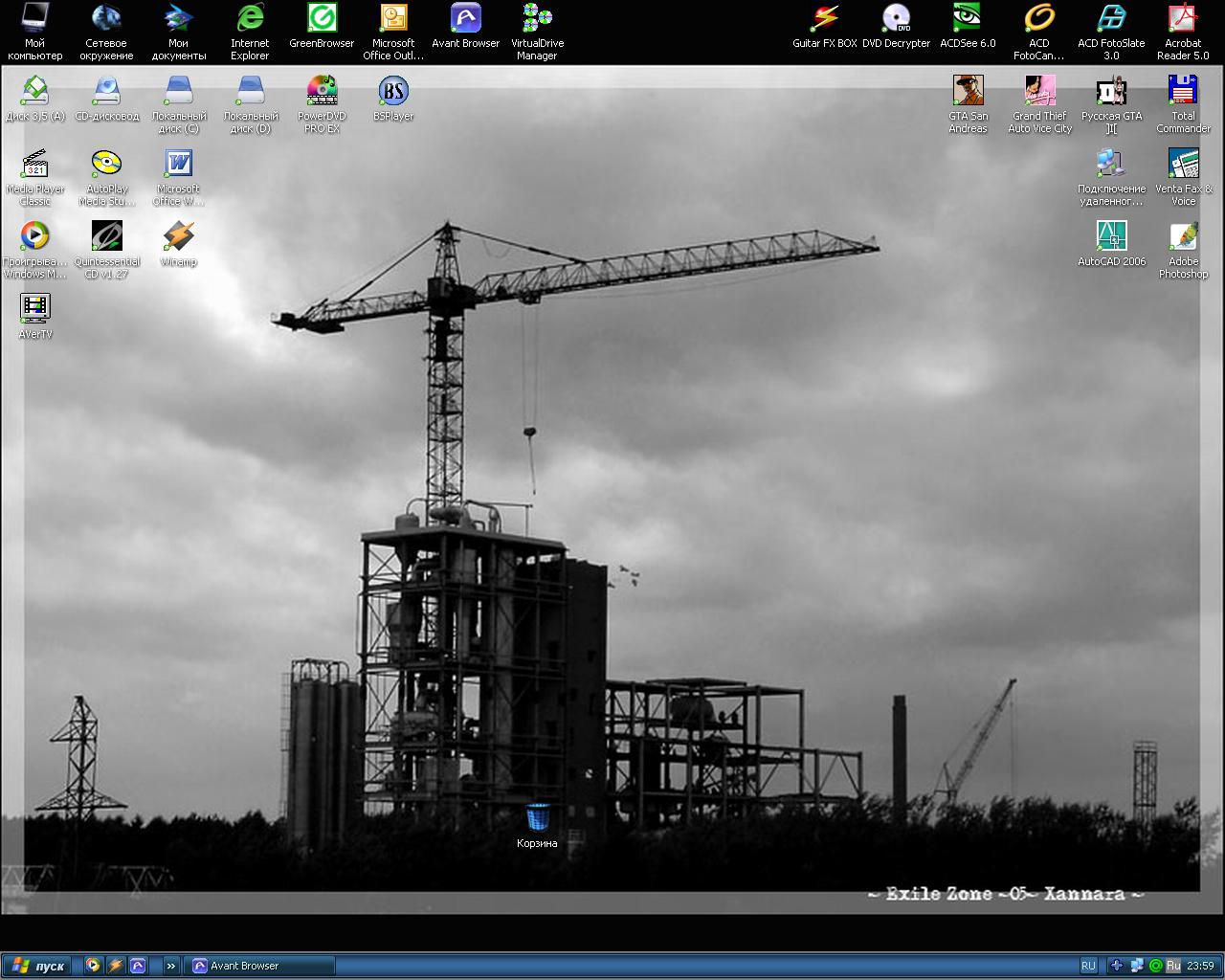Screen dimensions: 1225x980
Task: Launch AutoCAD 2006 from the desktop
Action: (1111, 237)
